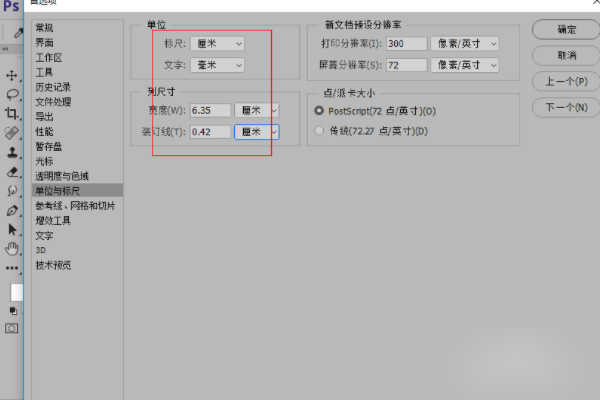The width and height of the screenshot is (600, 400).
Task: Click the 装订线(T) value field 0.42
Action: pyautogui.click(x=210, y=132)
